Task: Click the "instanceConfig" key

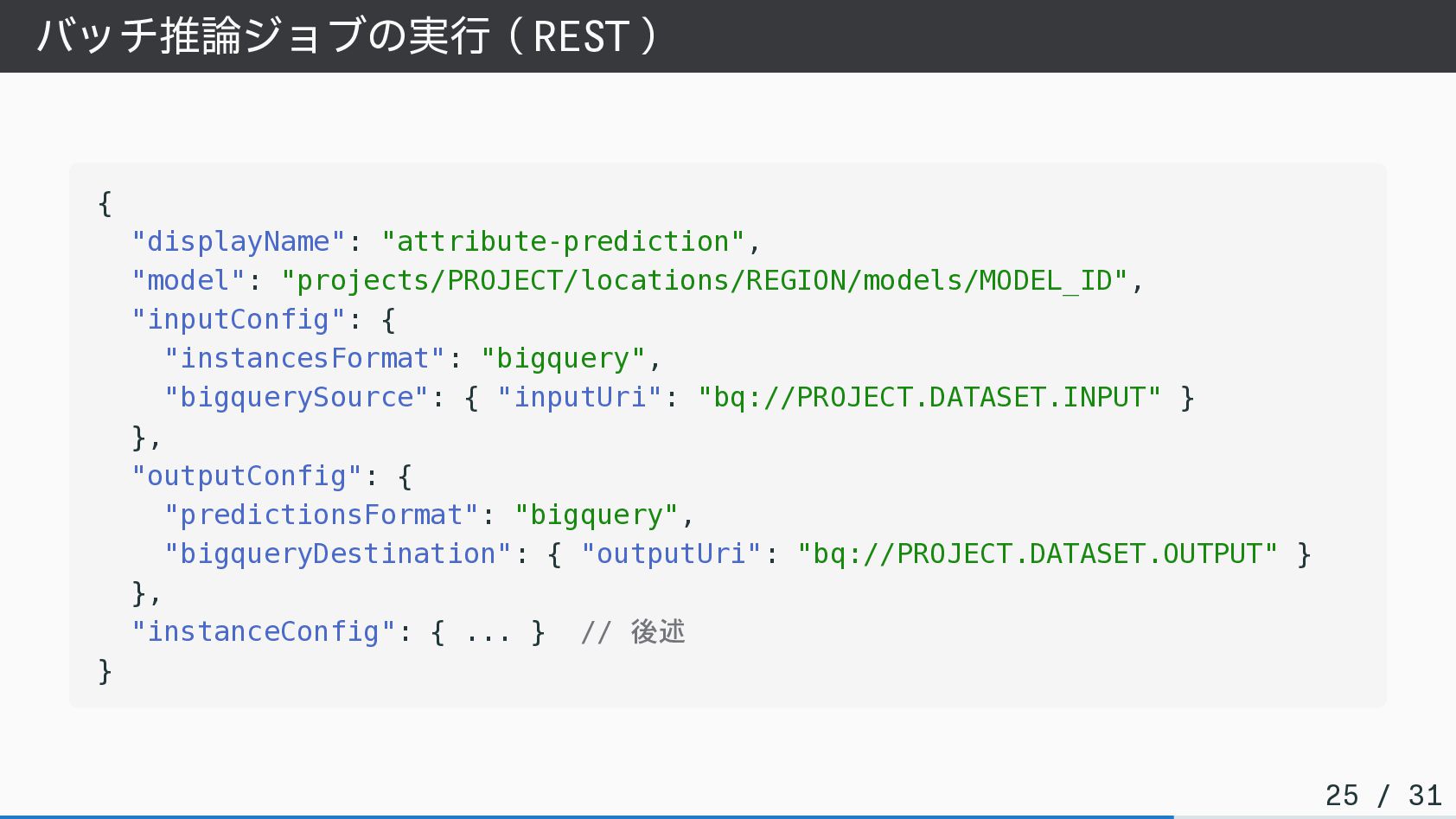Action: pyautogui.click(x=264, y=631)
